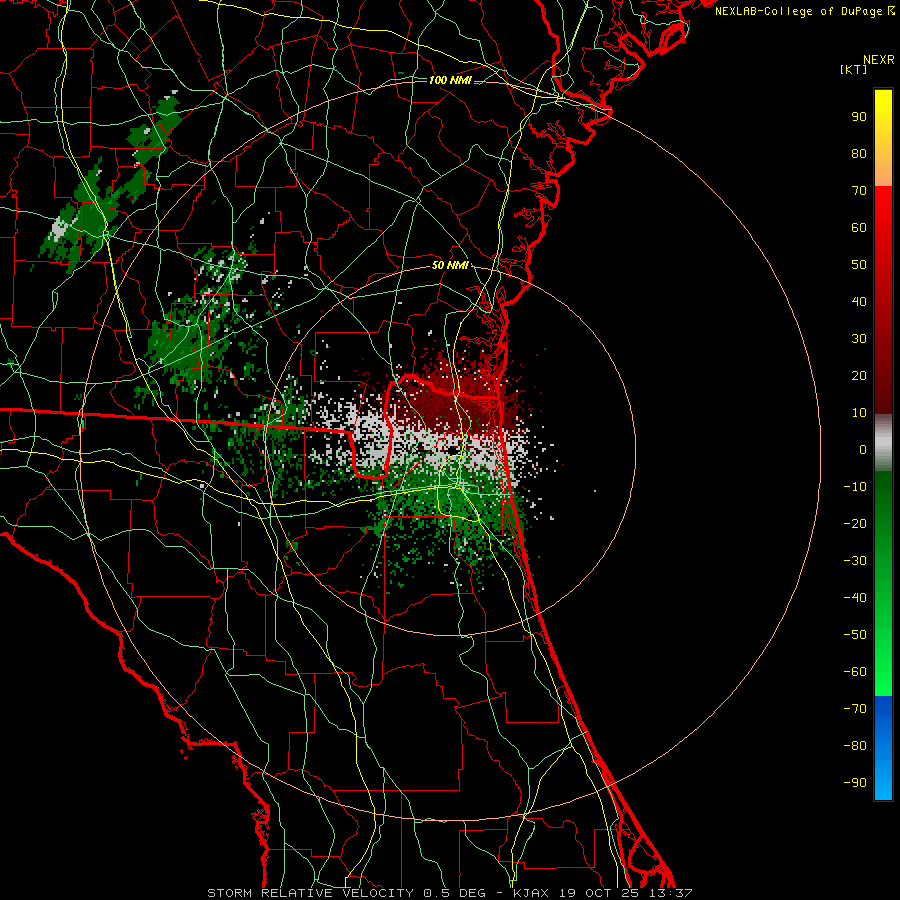Click the -10 value on the velocity scale
The width and height of the screenshot is (900, 900).
pyautogui.click(x=855, y=487)
